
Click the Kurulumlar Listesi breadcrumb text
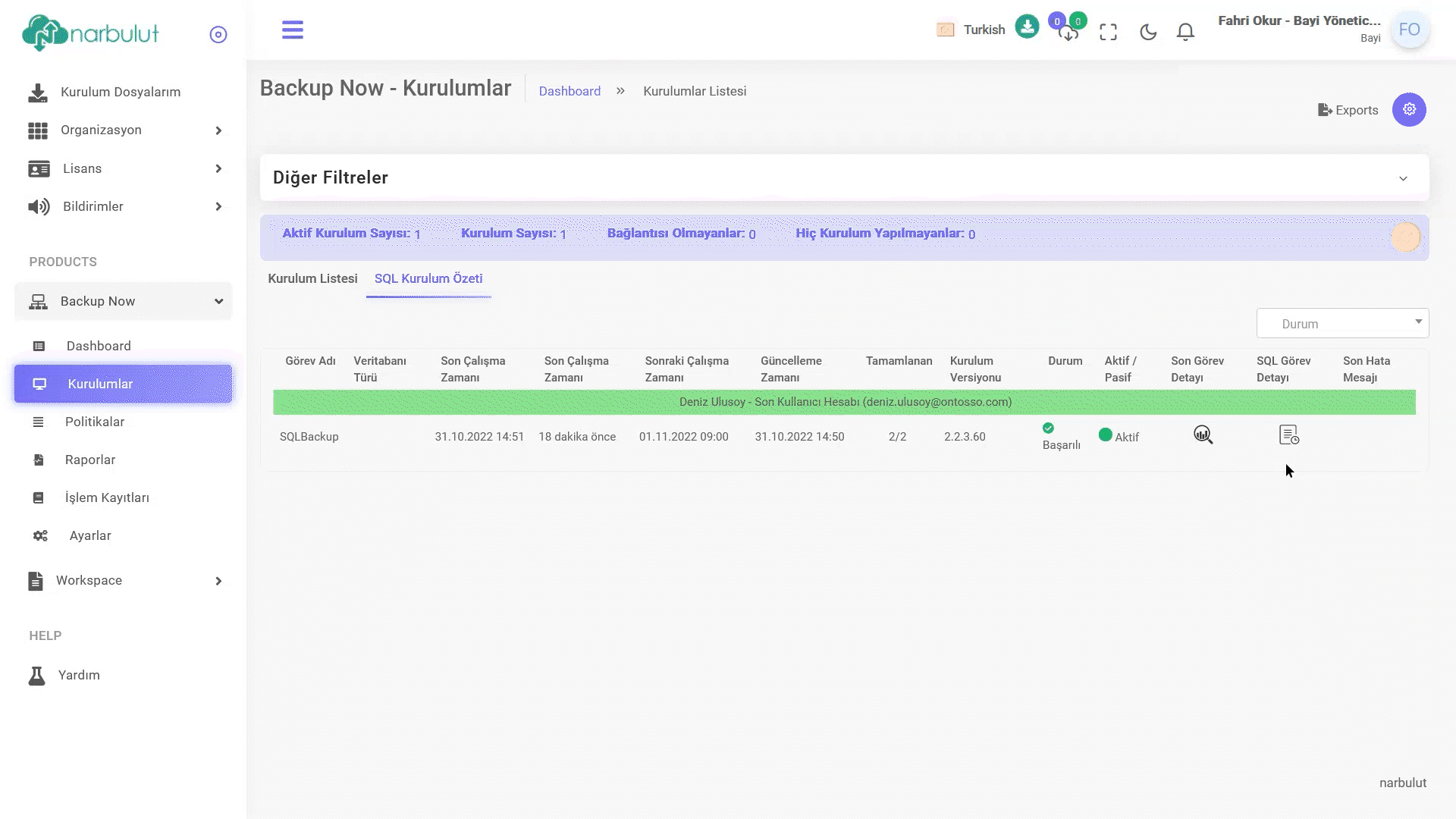[695, 91]
